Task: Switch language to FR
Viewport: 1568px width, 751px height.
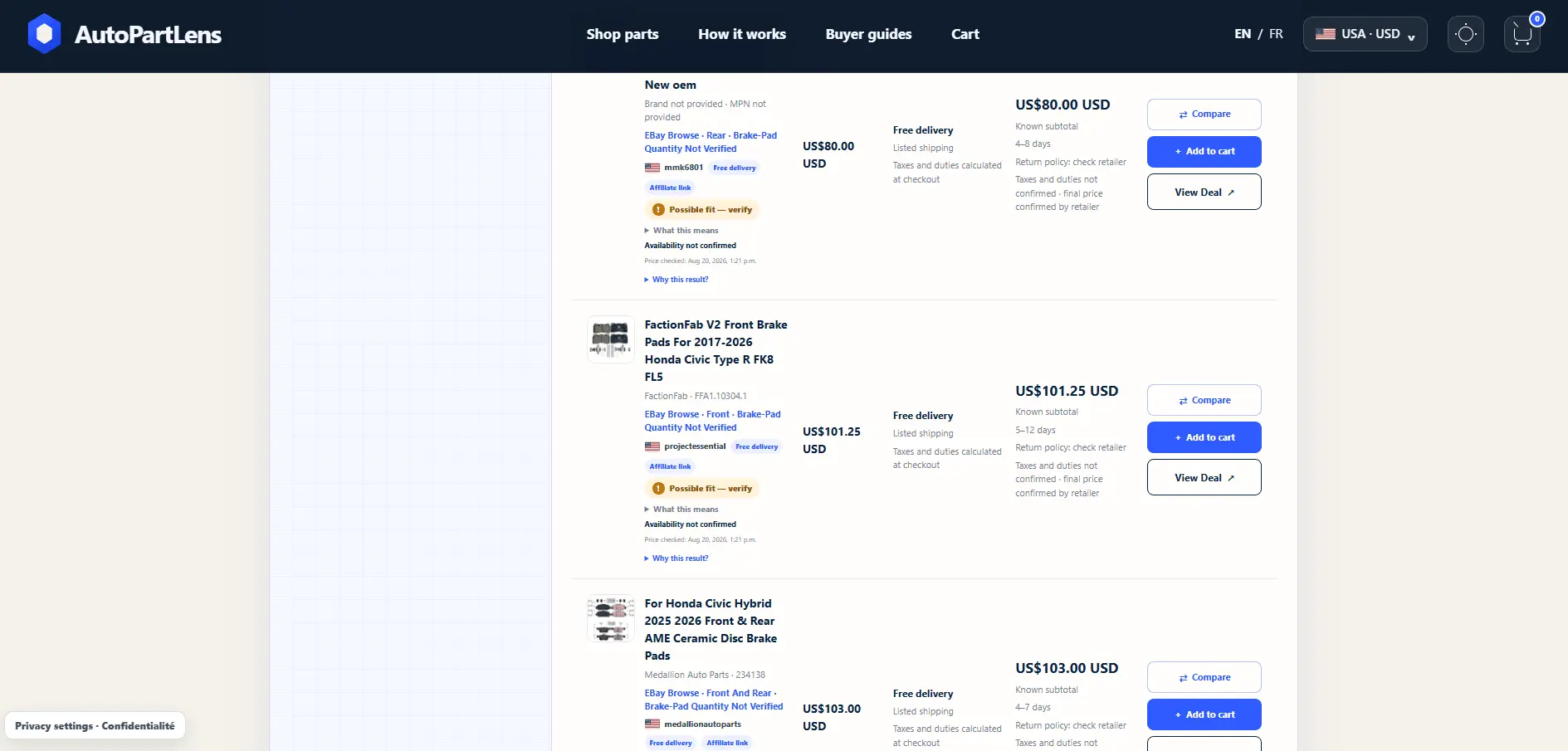Action: (x=1276, y=34)
